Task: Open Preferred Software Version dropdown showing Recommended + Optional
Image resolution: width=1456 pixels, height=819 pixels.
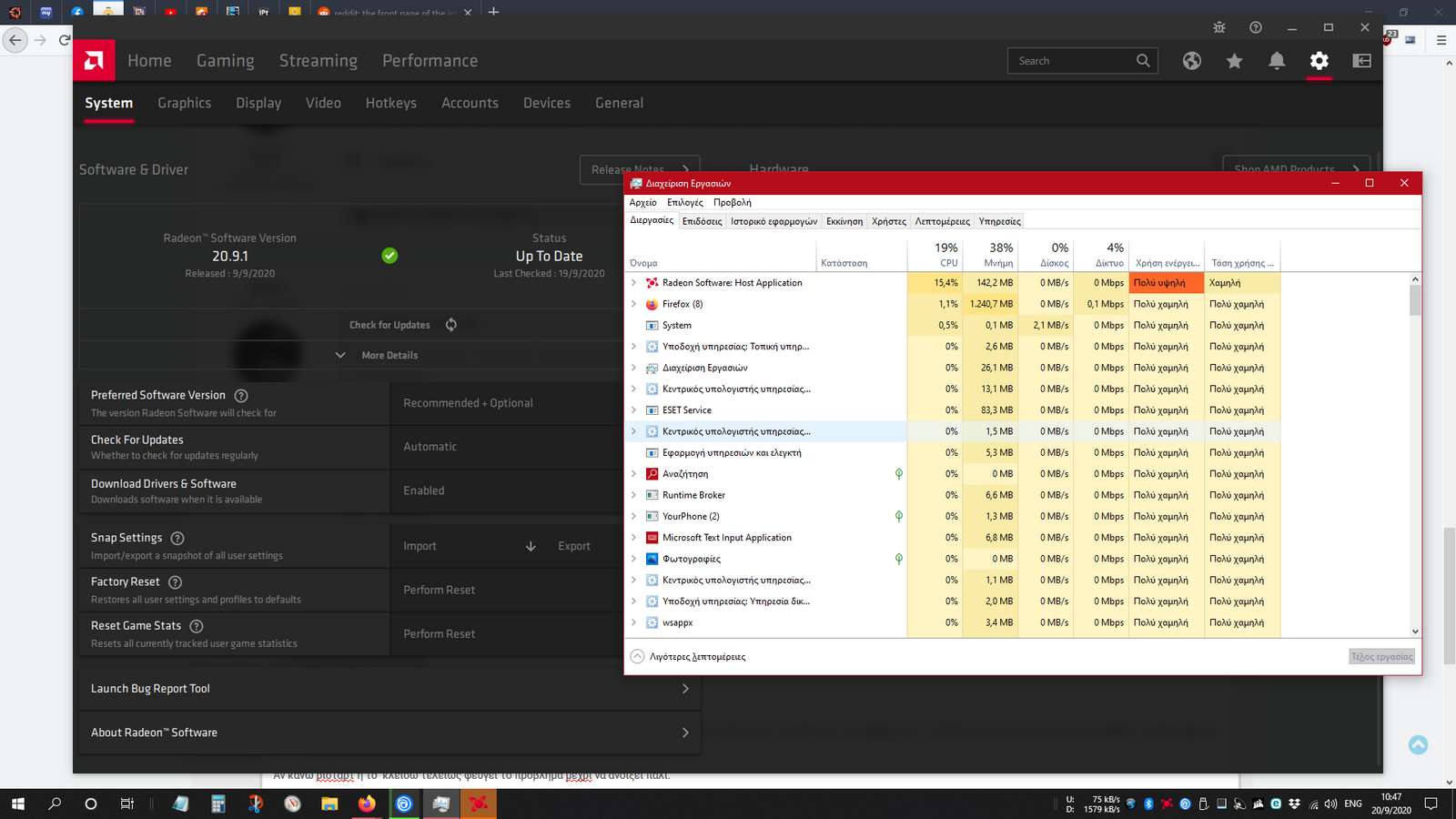Action: pos(507,403)
